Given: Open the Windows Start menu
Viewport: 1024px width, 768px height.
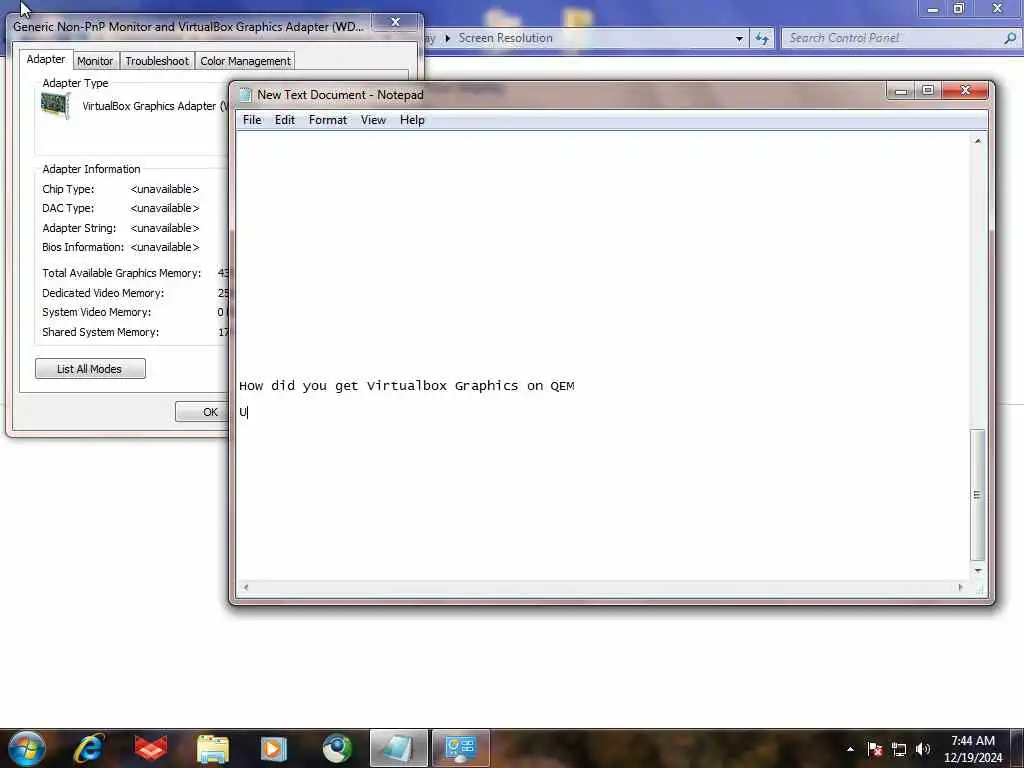Looking at the screenshot, I should pyautogui.click(x=26, y=748).
